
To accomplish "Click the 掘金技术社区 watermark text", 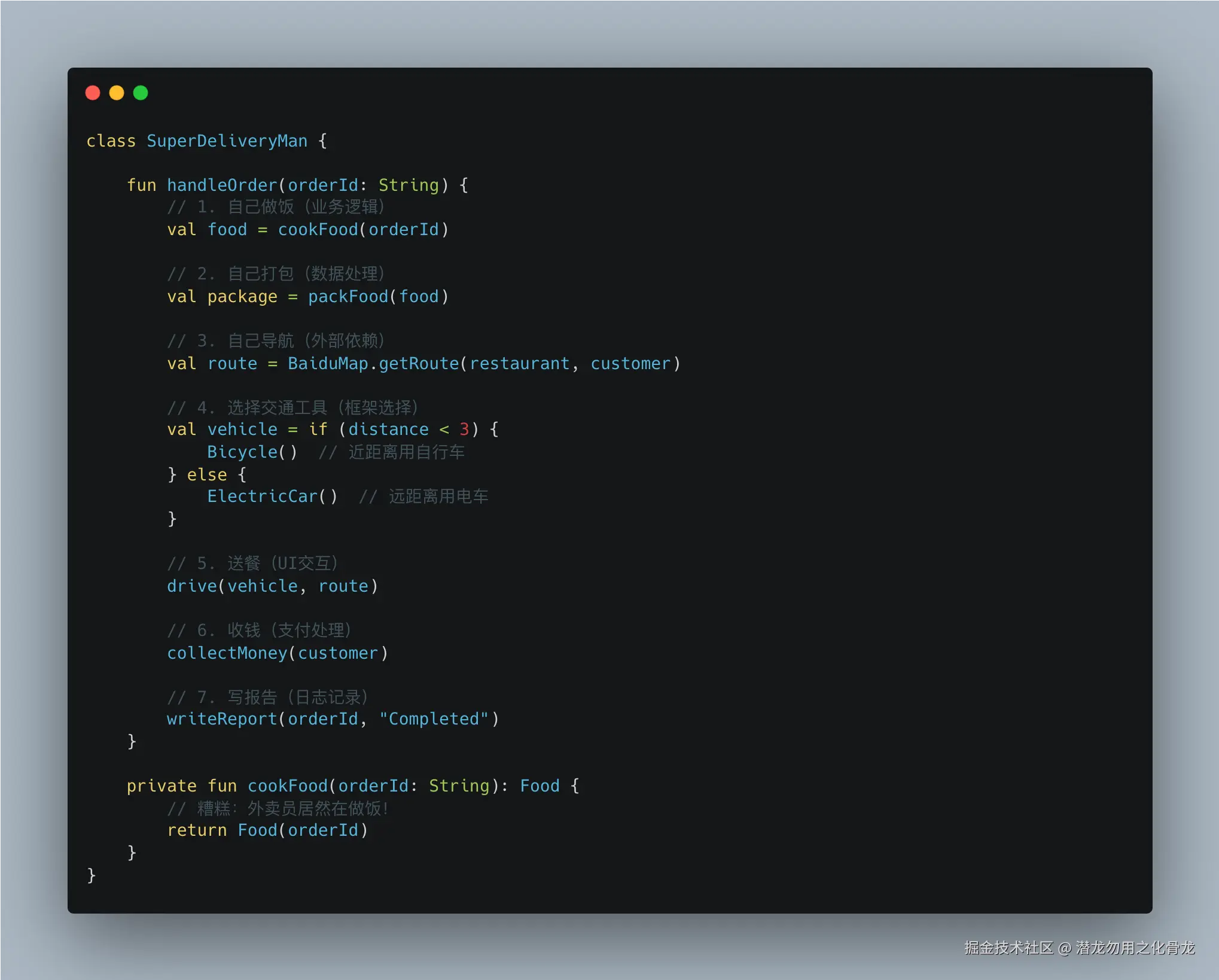I will pos(1008,948).
